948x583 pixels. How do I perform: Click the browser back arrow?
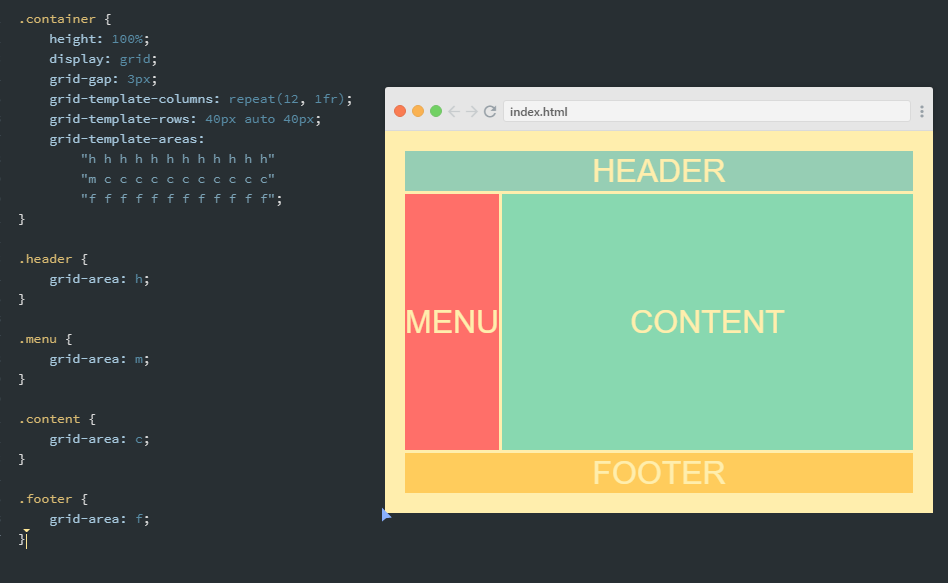point(454,111)
